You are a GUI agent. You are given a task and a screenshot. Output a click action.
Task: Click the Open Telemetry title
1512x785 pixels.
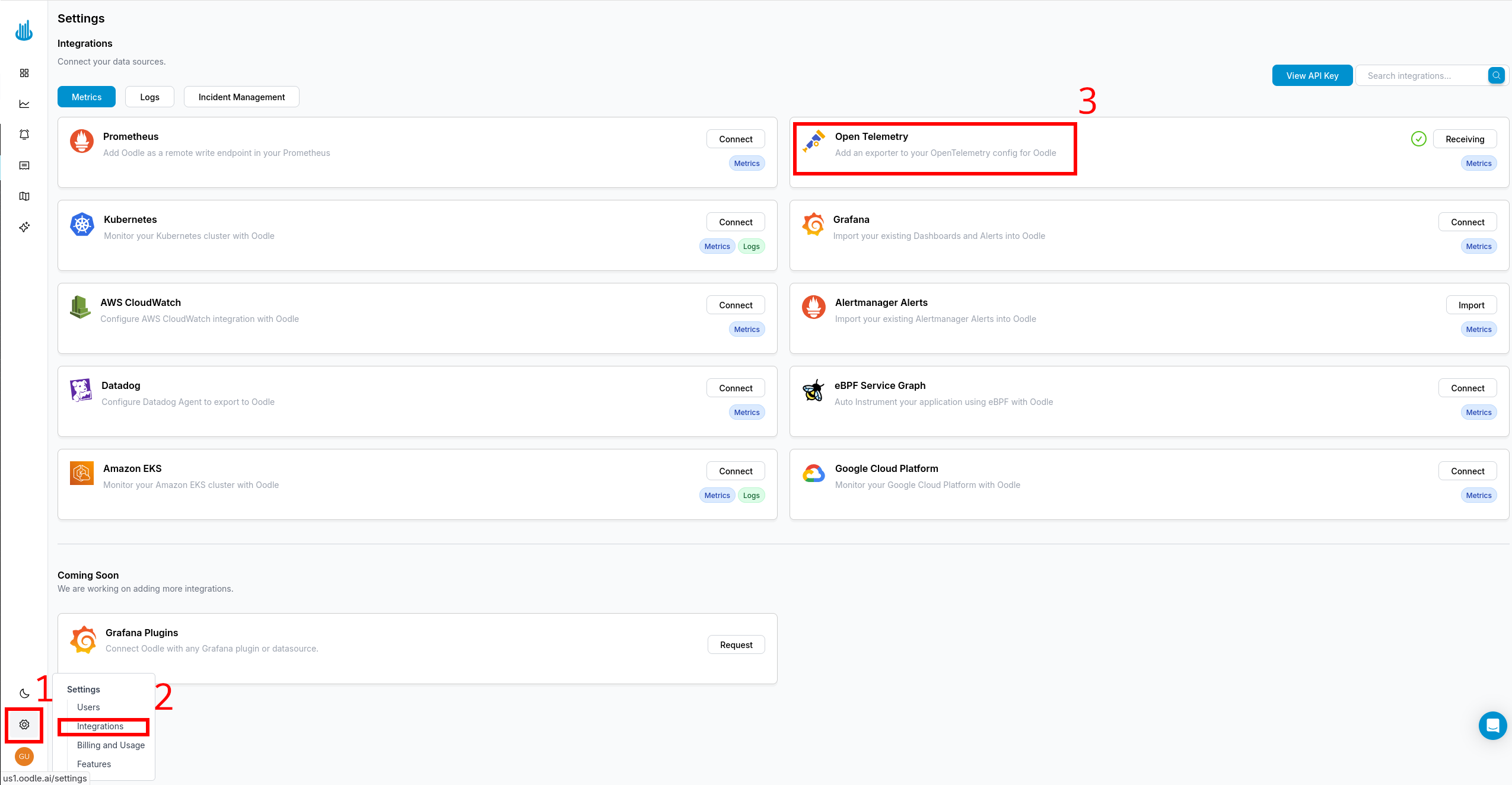871,136
